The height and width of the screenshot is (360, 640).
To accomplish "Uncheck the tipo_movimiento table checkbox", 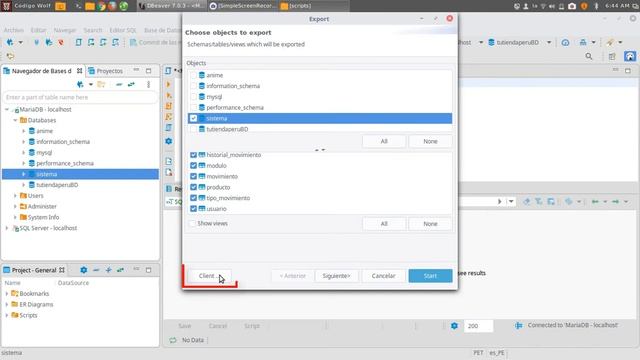I will pos(193,198).
